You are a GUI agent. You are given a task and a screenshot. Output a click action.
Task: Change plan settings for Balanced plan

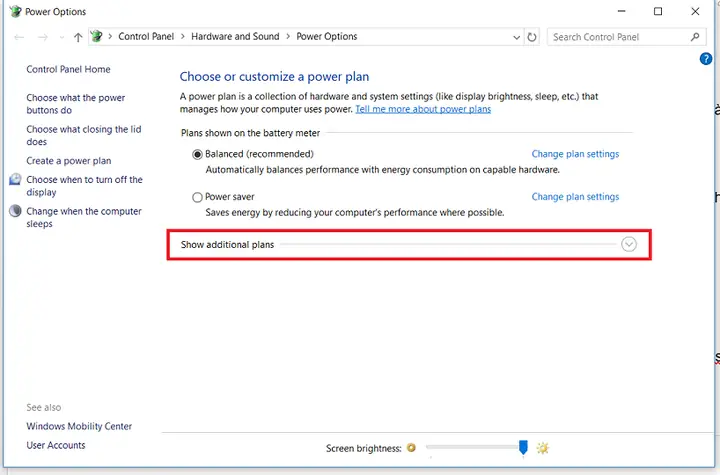coord(575,154)
